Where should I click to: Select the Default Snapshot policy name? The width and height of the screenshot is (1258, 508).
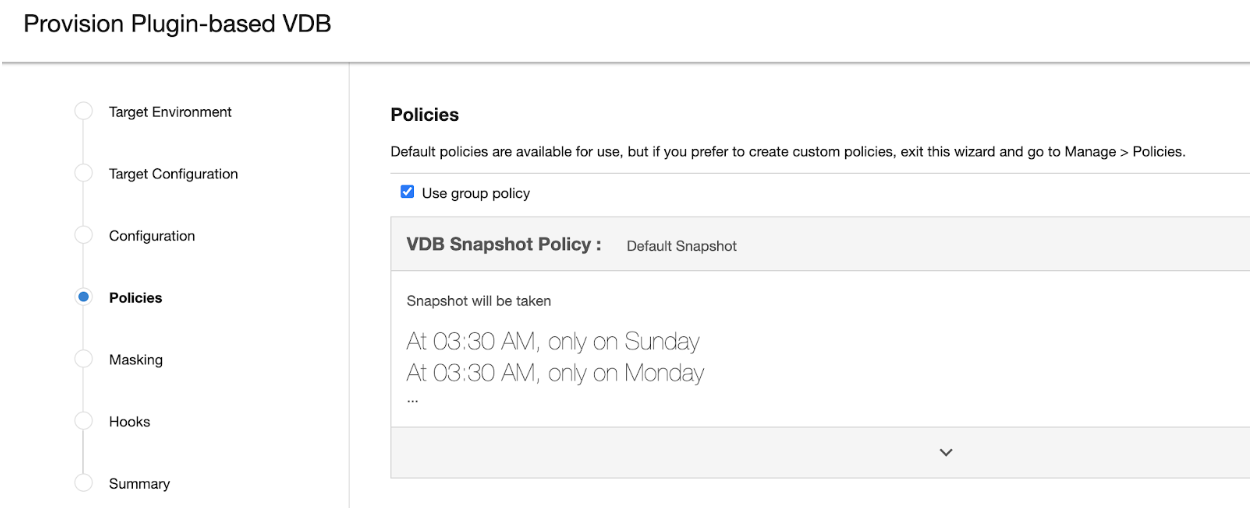point(681,246)
